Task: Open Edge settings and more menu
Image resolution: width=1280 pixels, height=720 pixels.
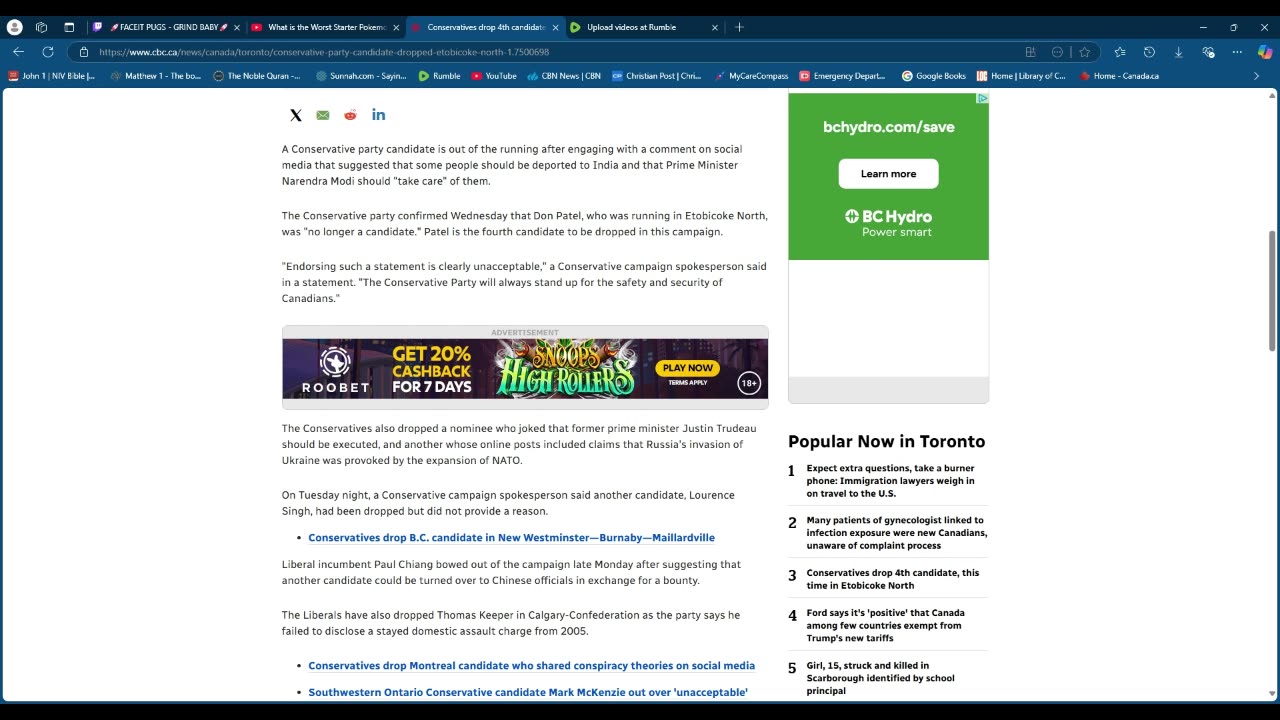Action: (x=1237, y=52)
